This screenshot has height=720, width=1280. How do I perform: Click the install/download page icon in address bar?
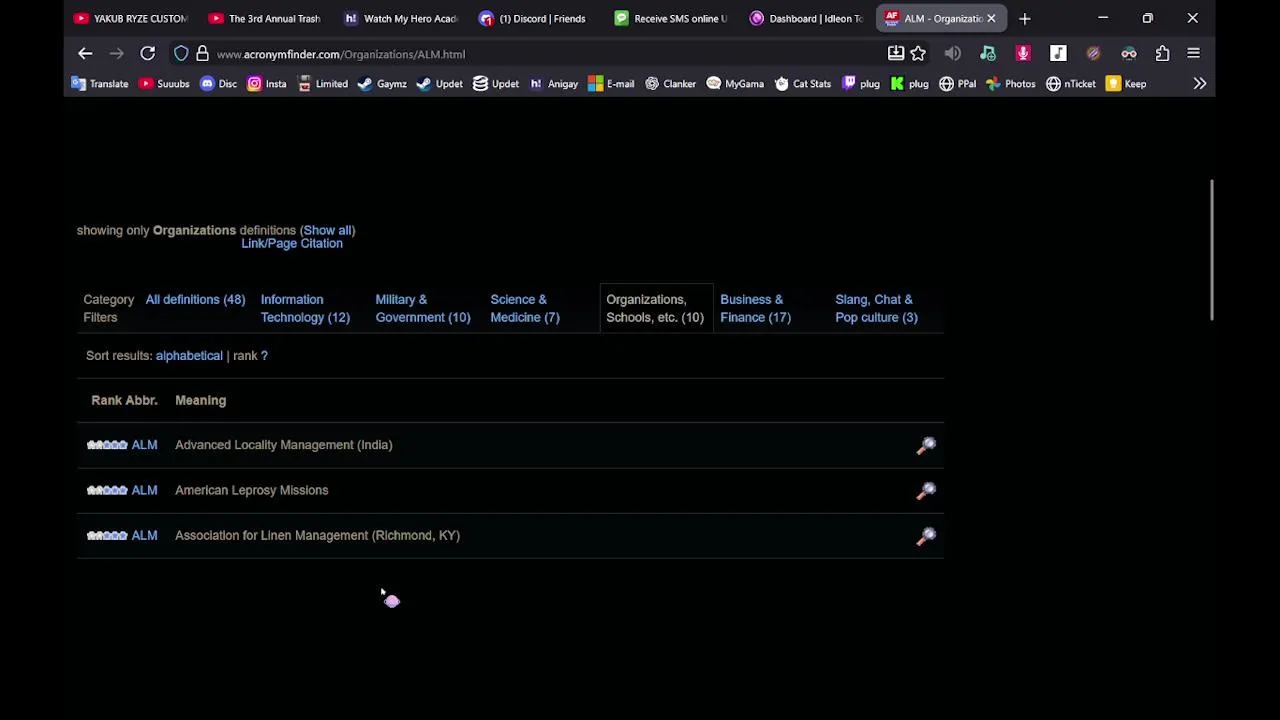(x=896, y=54)
